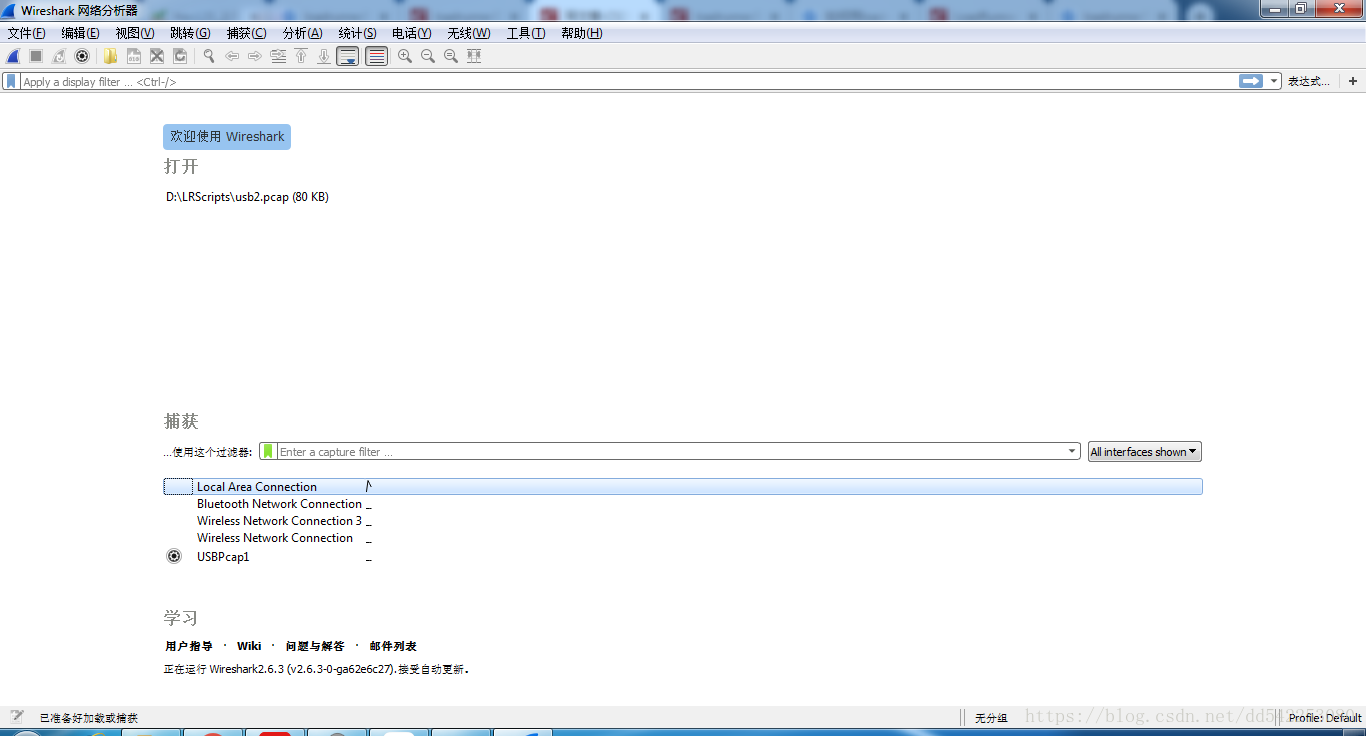Apply the display filter with arrow button

point(1251,81)
